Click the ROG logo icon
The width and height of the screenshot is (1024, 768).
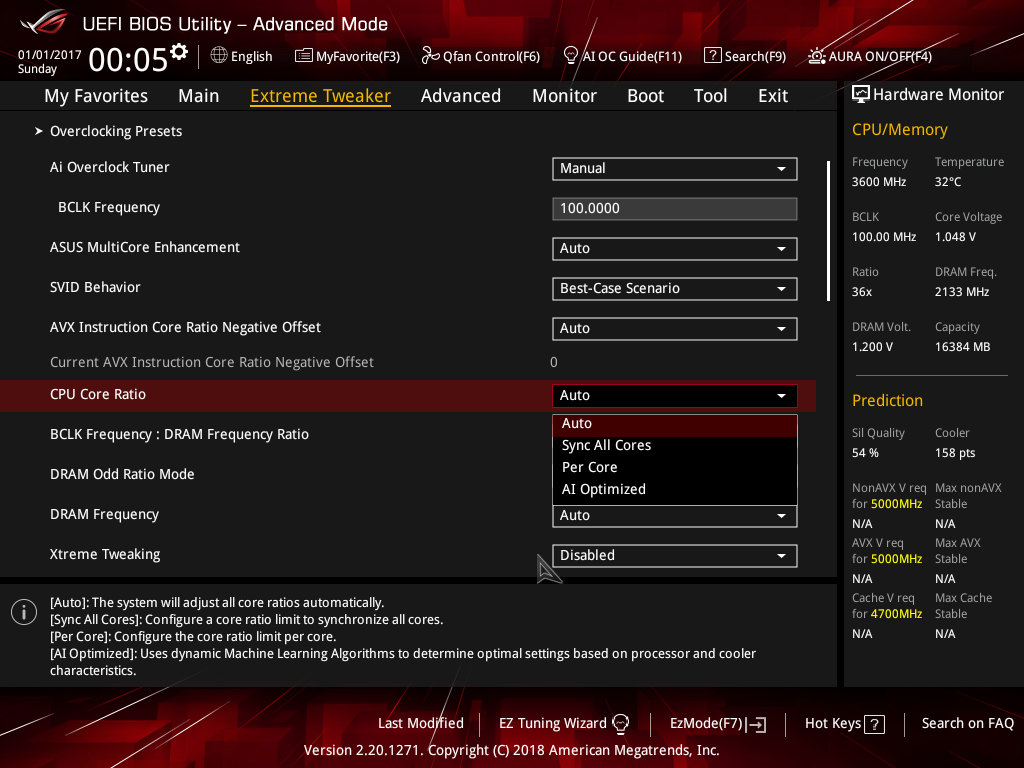44,22
